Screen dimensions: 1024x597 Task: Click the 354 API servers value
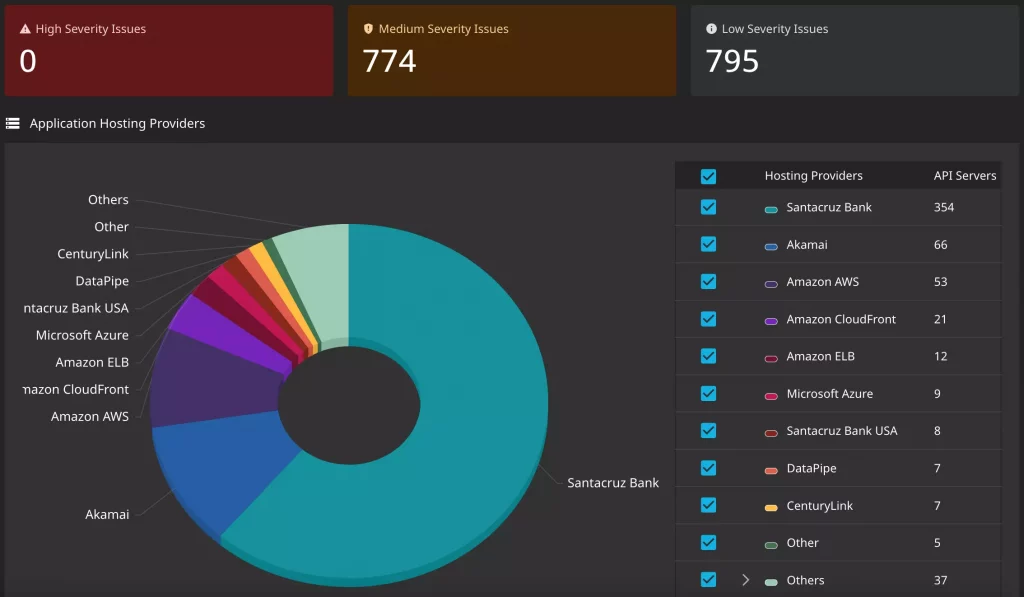944,207
